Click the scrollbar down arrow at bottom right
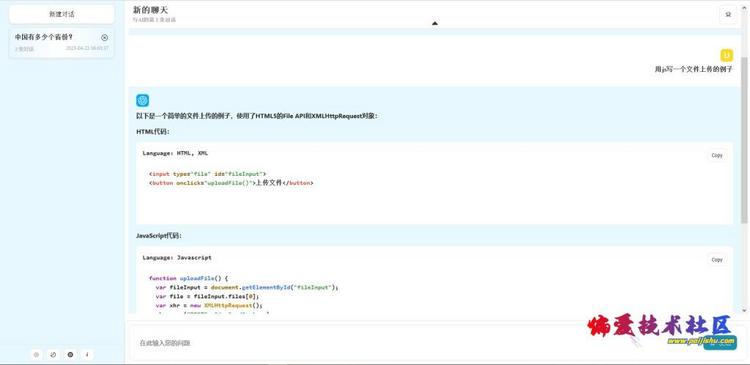The height and width of the screenshot is (365, 750). (744, 310)
